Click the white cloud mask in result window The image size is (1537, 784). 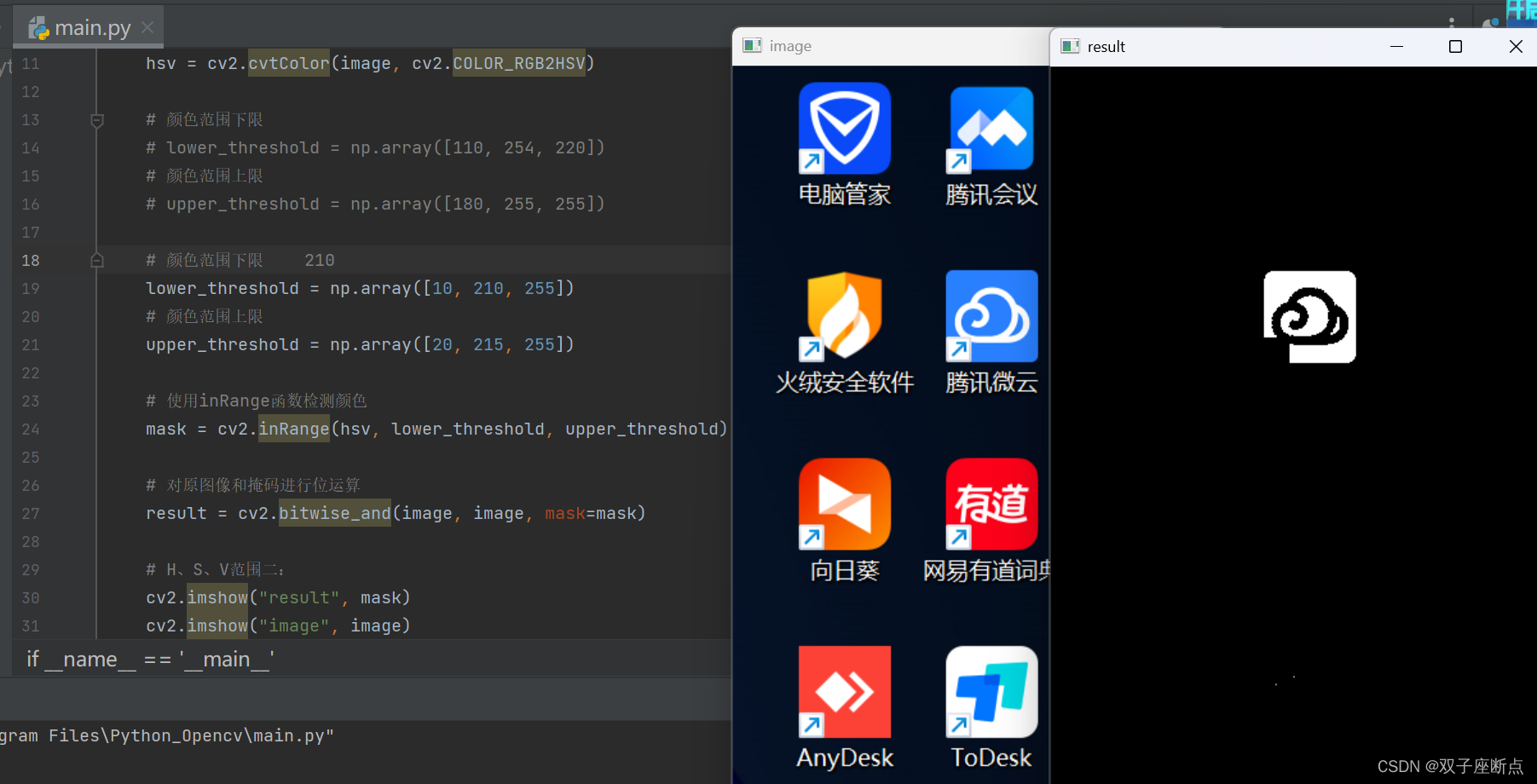1309,317
